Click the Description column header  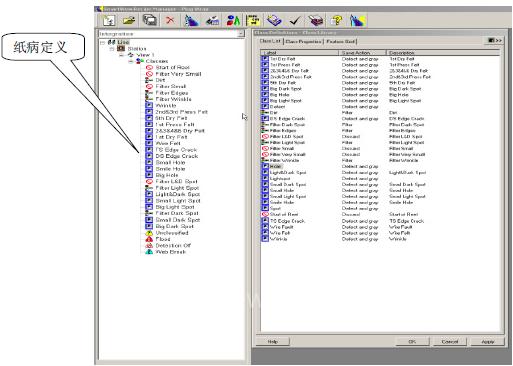coord(443,53)
